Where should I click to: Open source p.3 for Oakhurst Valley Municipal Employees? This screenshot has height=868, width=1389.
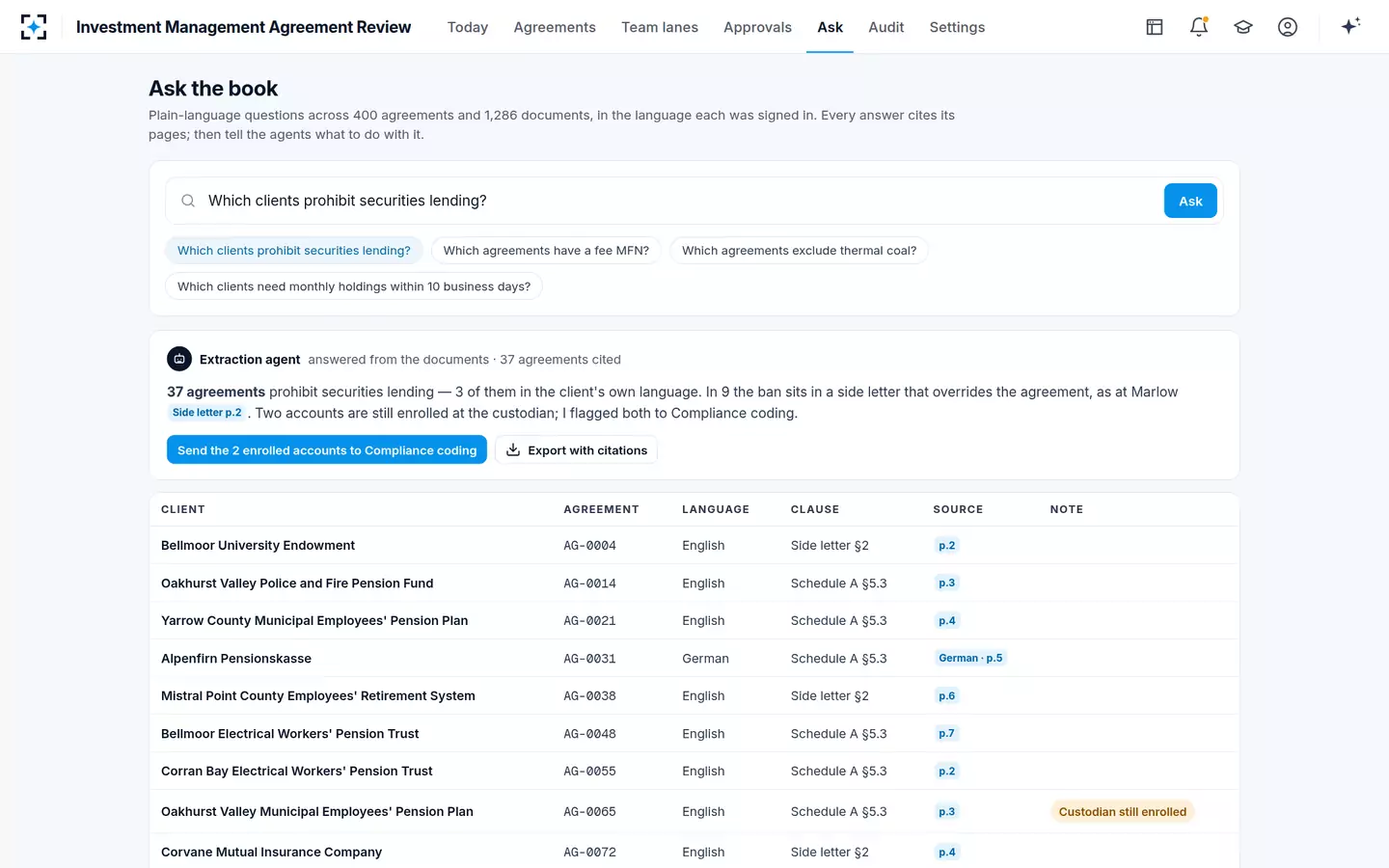pos(947,812)
